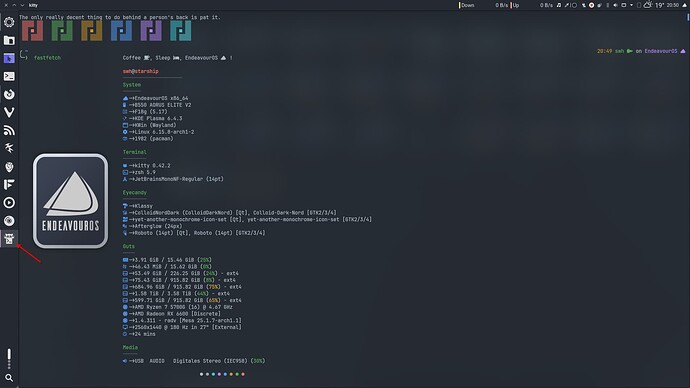Open the circled play button media app

coord(9,202)
